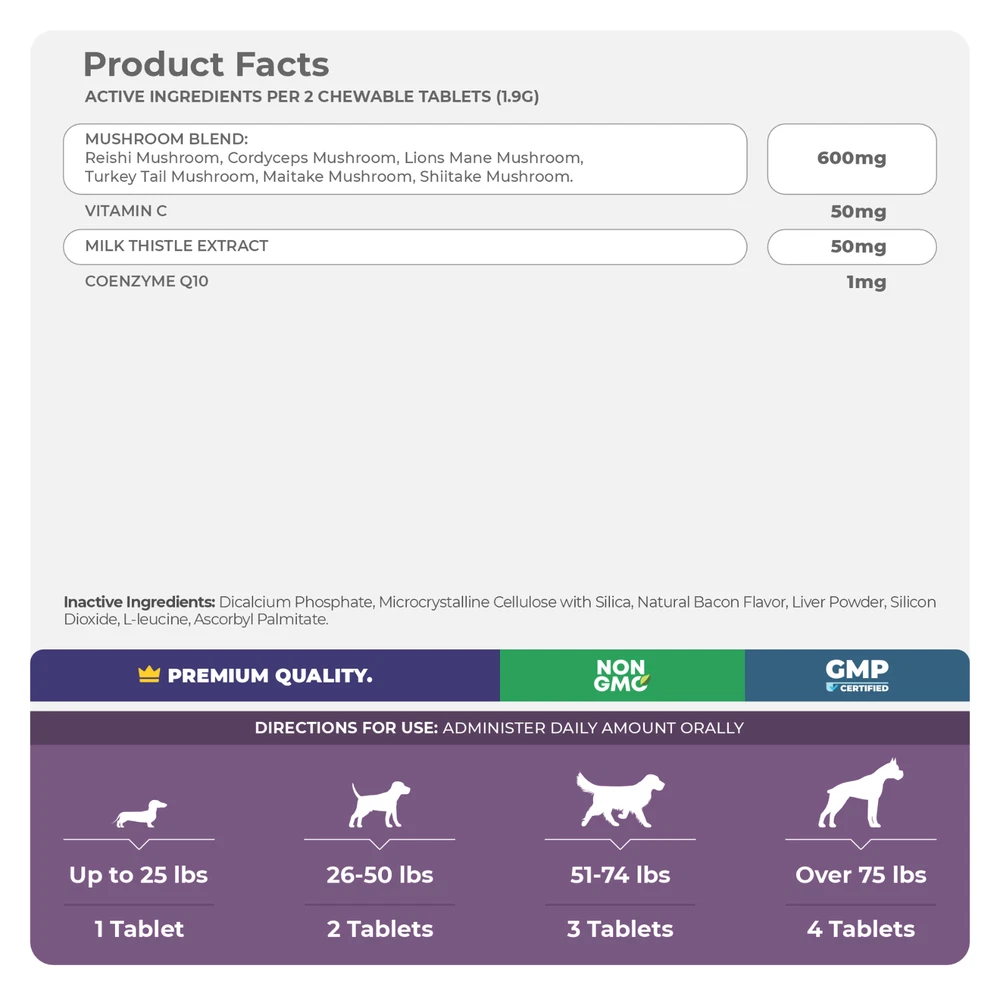1000x1000 pixels.
Task: Click the gold crown icon
Action: click(149, 675)
